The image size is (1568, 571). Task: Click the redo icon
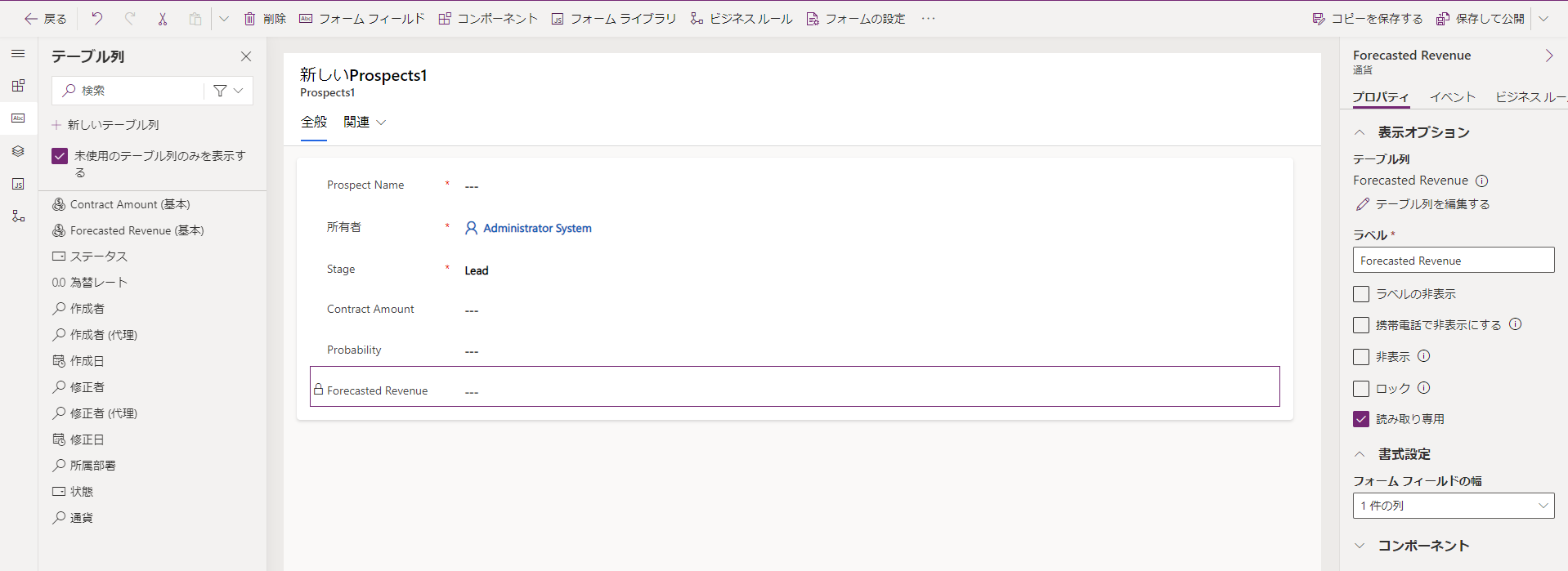[x=130, y=19]
